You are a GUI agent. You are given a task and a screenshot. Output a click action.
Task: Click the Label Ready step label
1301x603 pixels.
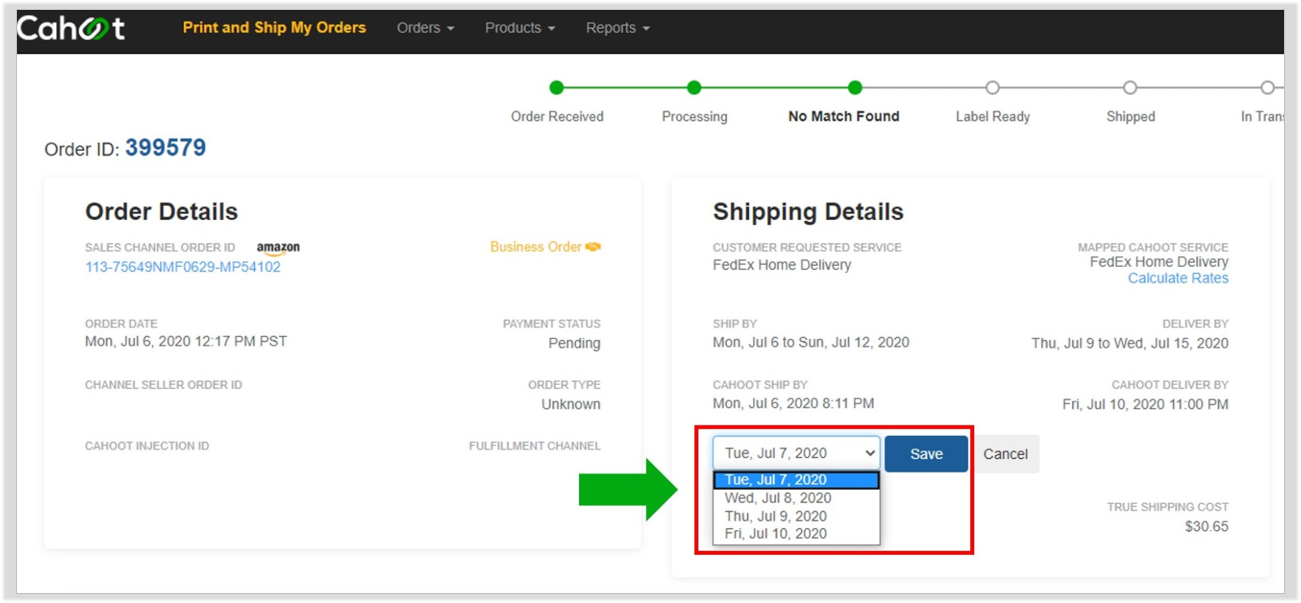click(x=993, y=117)
